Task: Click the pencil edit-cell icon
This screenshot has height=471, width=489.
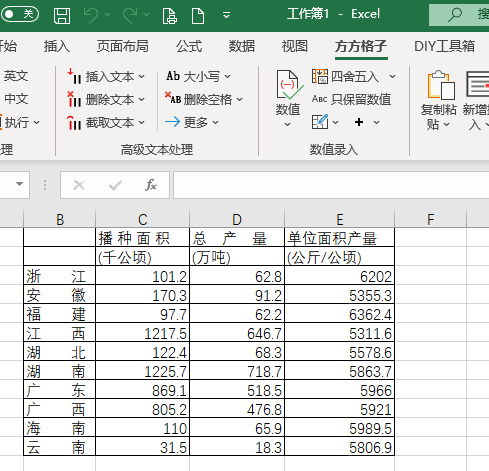Action: [320, 122]
